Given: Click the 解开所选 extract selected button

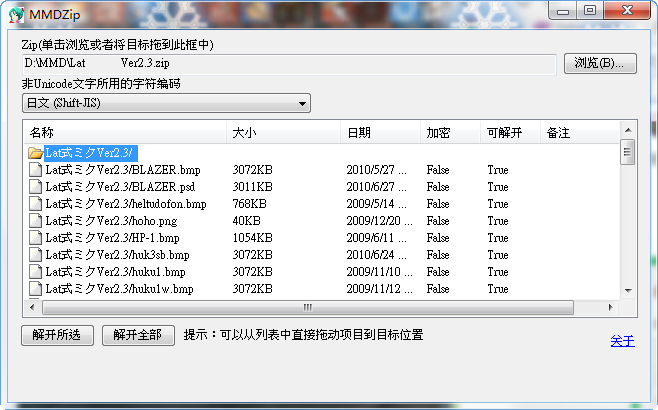Looking at the screenshot, I should [57, 335].
